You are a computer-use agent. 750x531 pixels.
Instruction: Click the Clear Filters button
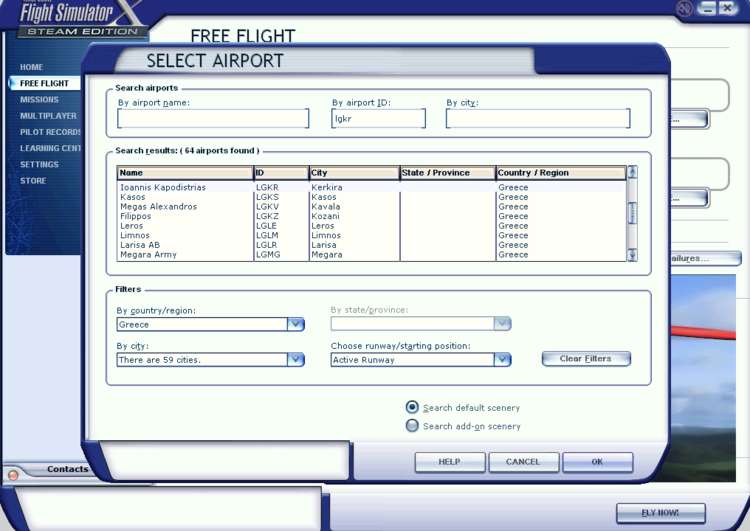pyautogui.click(x=586, y=359)
